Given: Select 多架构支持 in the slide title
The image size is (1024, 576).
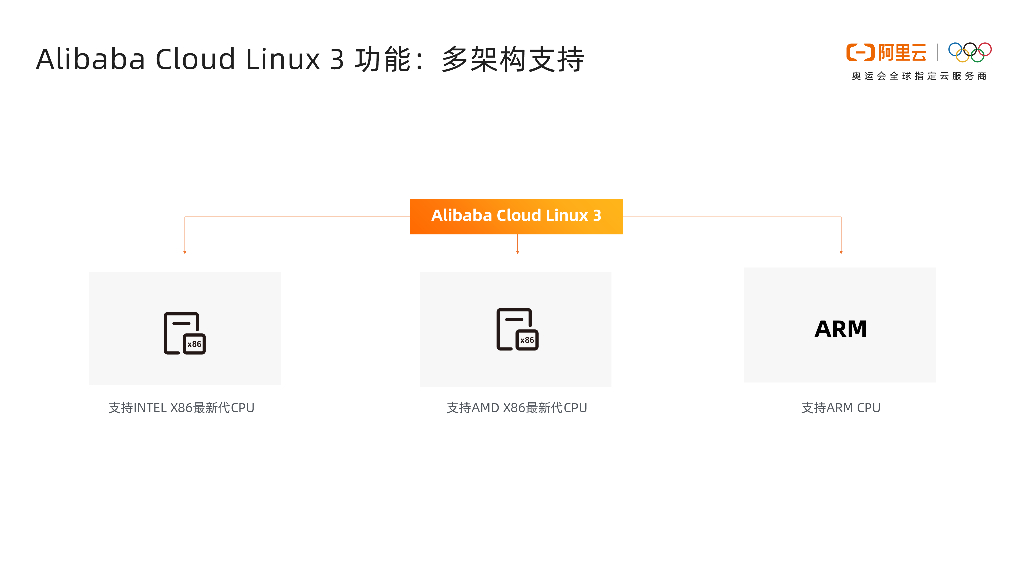Looking at the screenshot, I should pyautogui.click(x=512, y=59).
